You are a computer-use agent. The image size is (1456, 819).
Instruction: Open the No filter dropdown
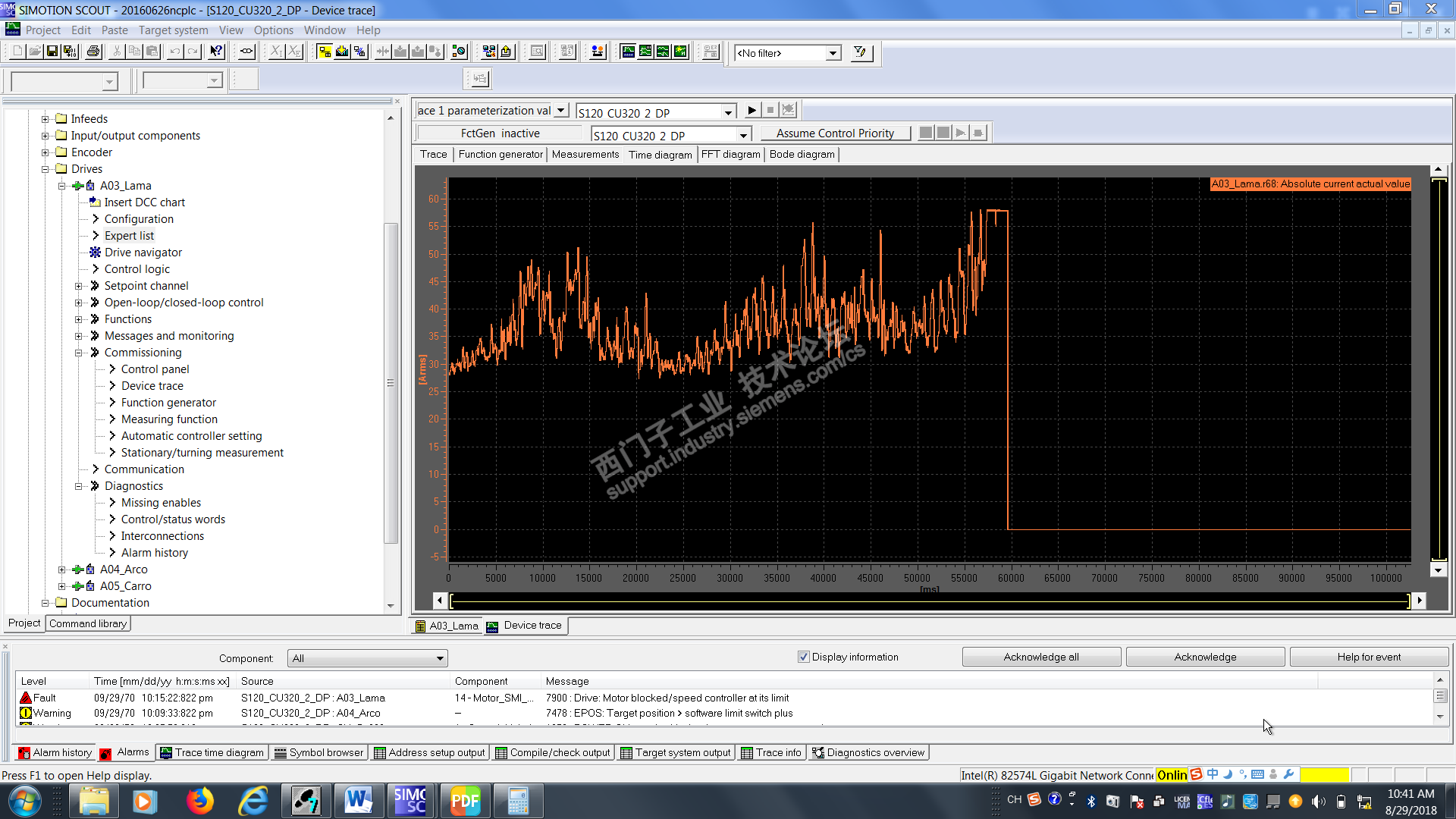click(833, 53)
